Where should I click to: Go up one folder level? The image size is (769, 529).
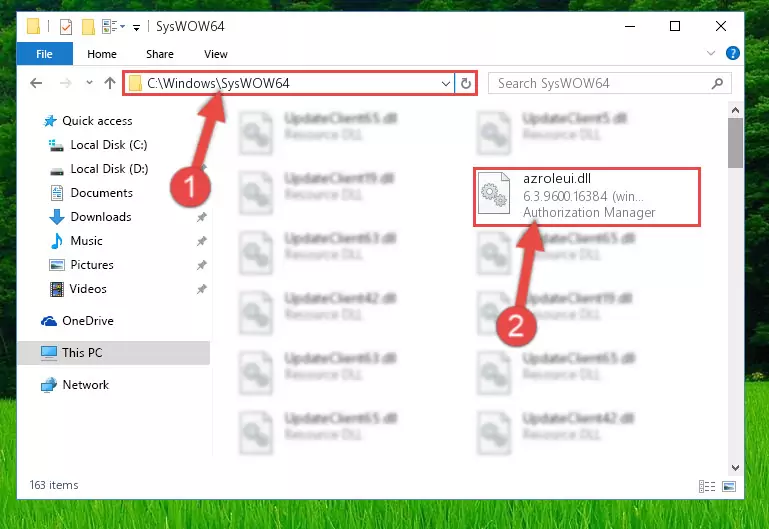[x=110, y=83]
